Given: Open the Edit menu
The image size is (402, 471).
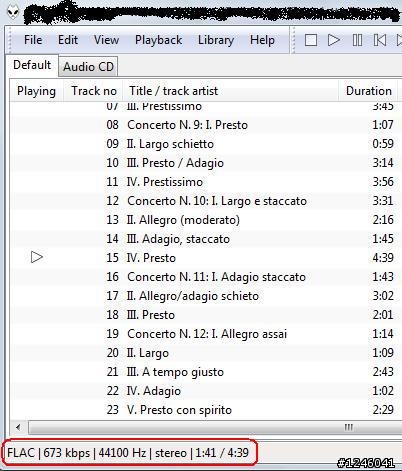Looking at the screenshot, I should 68,40.
